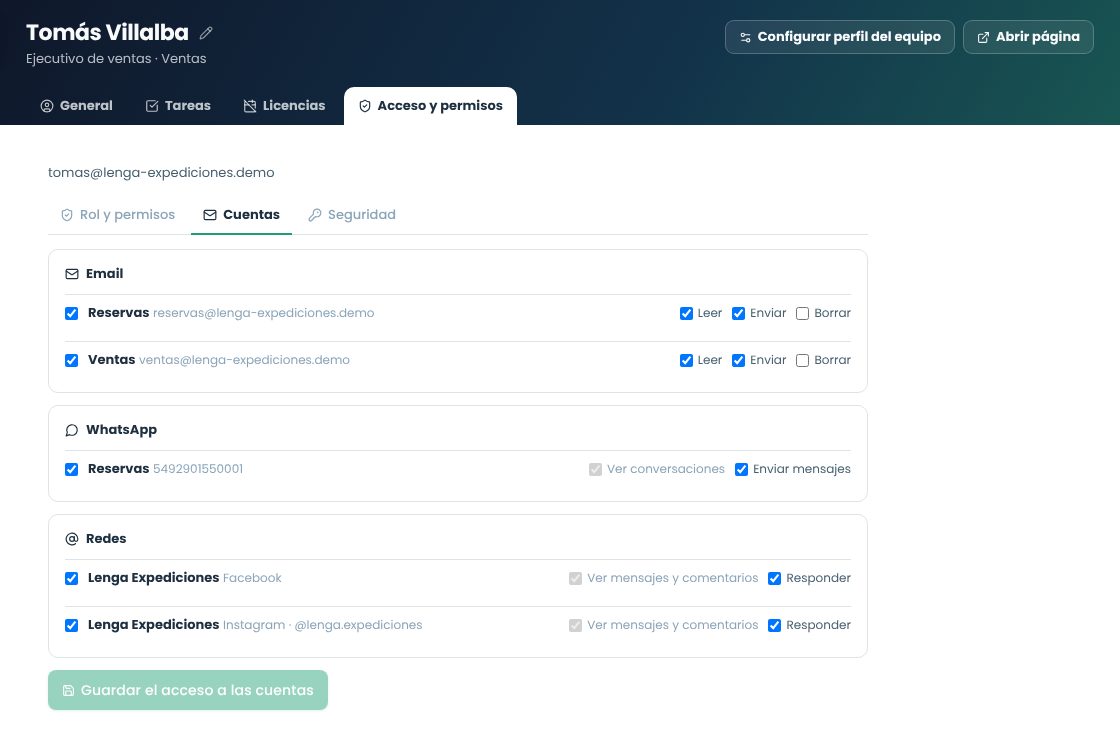This screenshot has width=1120, height=740.
Task: Click Ver mensajes y comentarios checkbox for Facebook
Action: pos(576,579)
